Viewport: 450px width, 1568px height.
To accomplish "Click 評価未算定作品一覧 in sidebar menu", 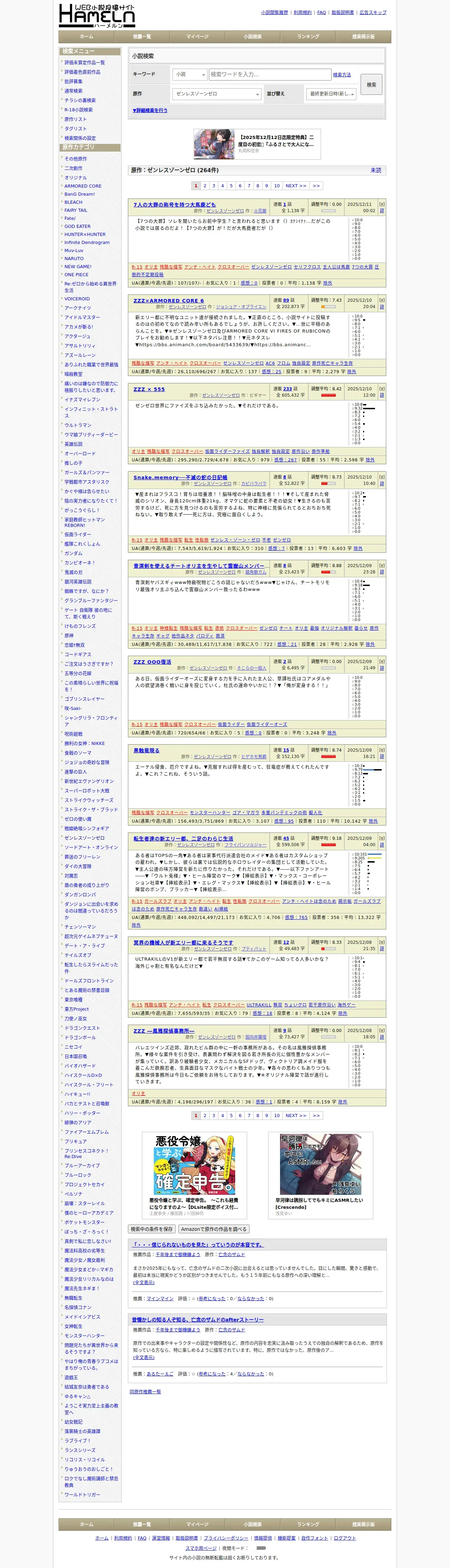I will (x=85, y=63).
